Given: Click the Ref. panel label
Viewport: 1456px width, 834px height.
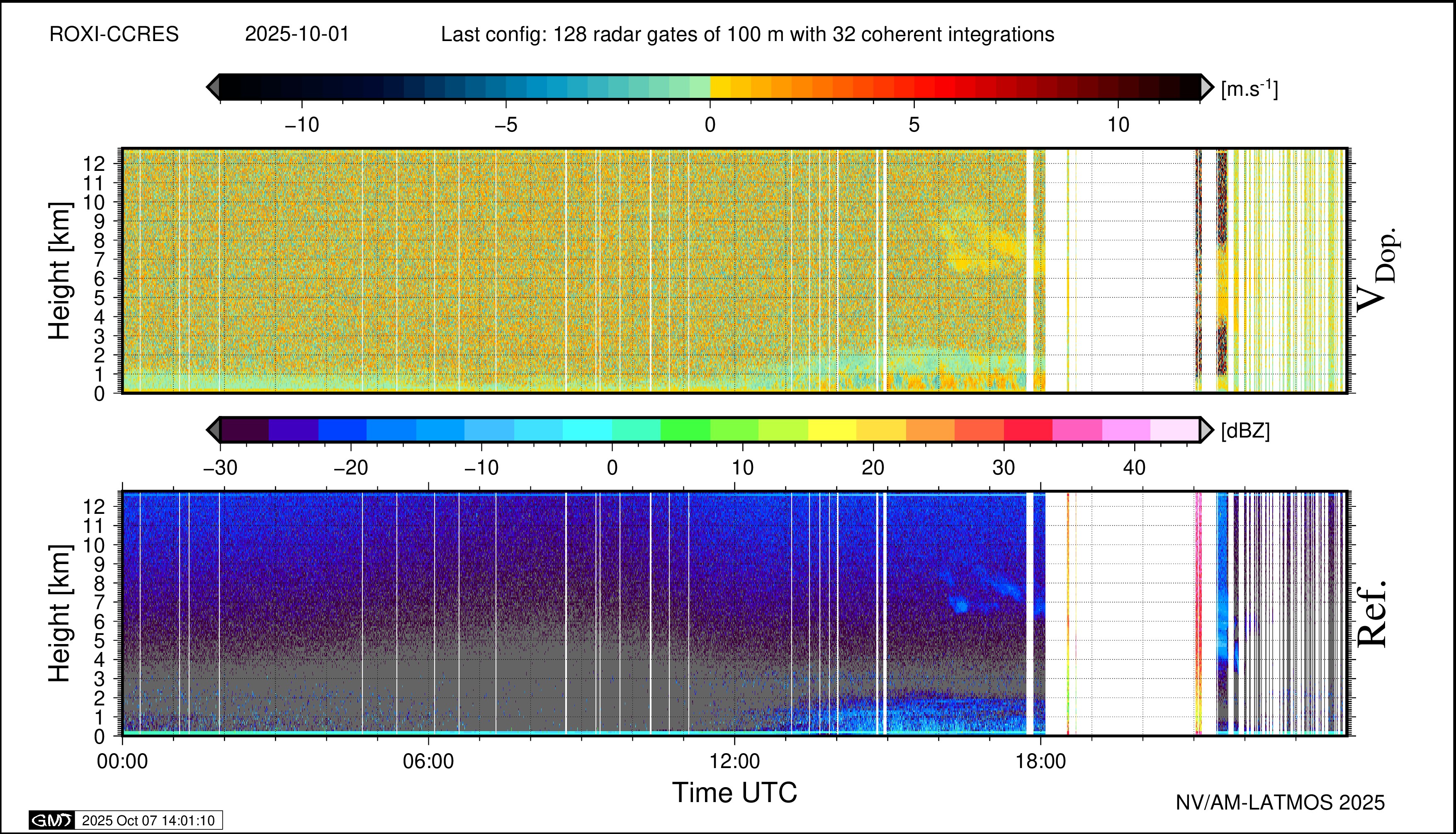Looking at the screenshot, I should (1372, 614).
